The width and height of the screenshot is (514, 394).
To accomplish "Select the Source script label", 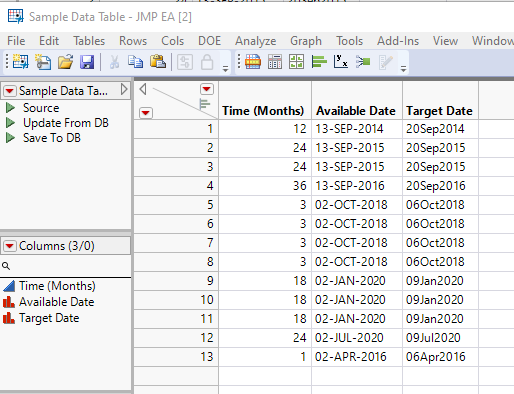I will coord(41,108).
